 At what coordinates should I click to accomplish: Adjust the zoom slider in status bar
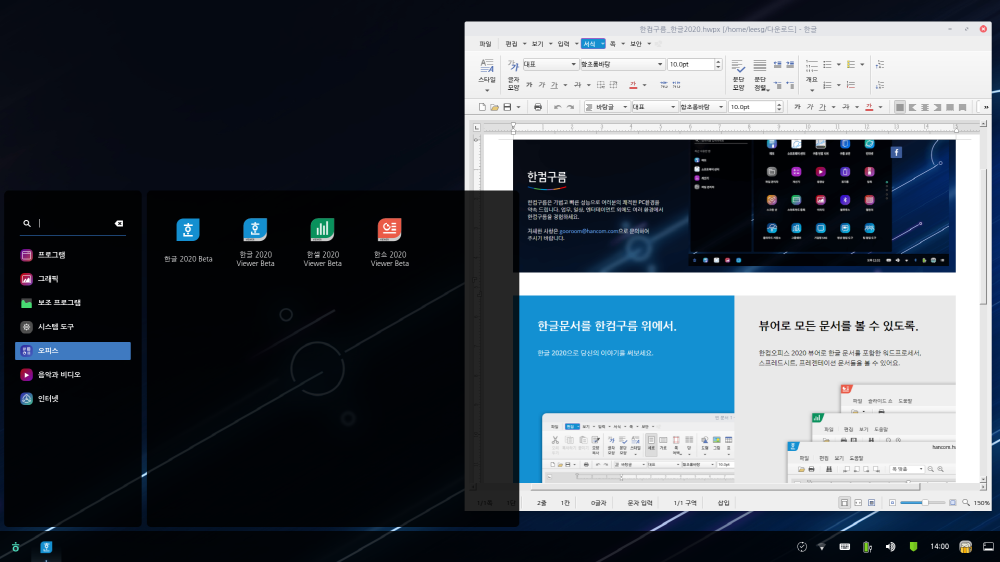coord(925,502)
